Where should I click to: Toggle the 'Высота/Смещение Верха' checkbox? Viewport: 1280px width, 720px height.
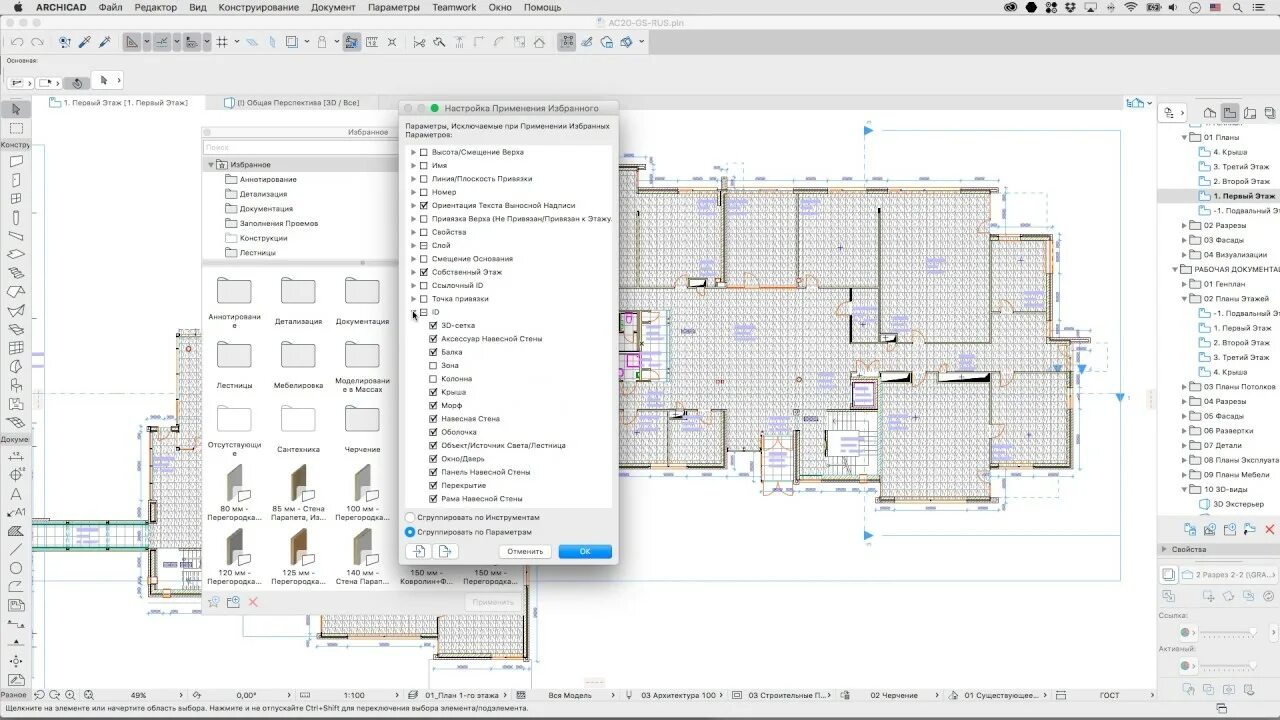coord(424,152)
